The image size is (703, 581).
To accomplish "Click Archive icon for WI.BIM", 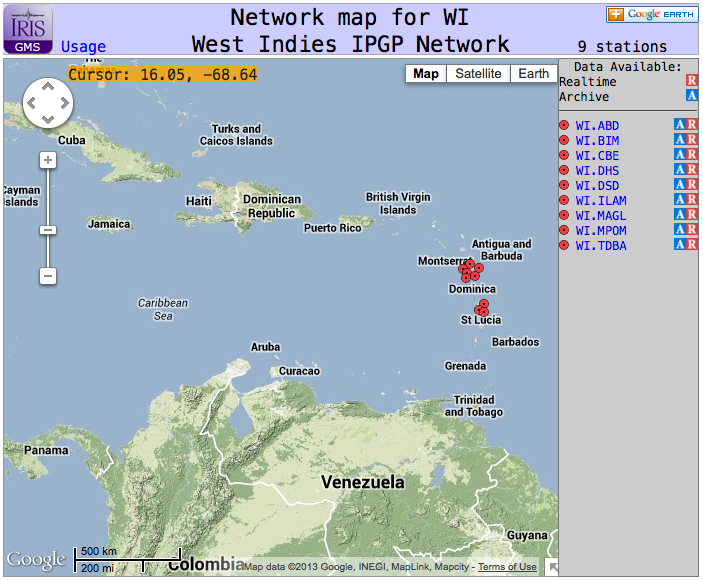I will pos(680,139).
